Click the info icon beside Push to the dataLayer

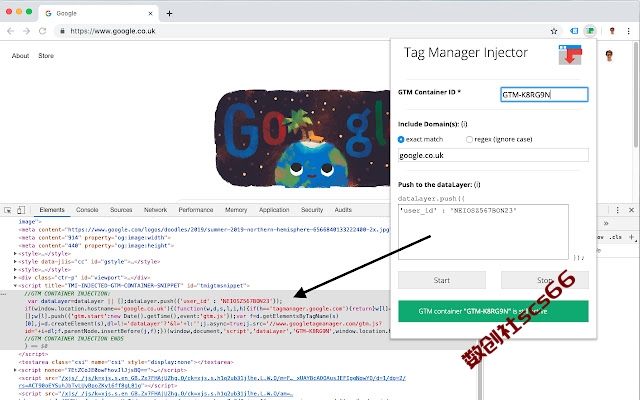[477, 184]
